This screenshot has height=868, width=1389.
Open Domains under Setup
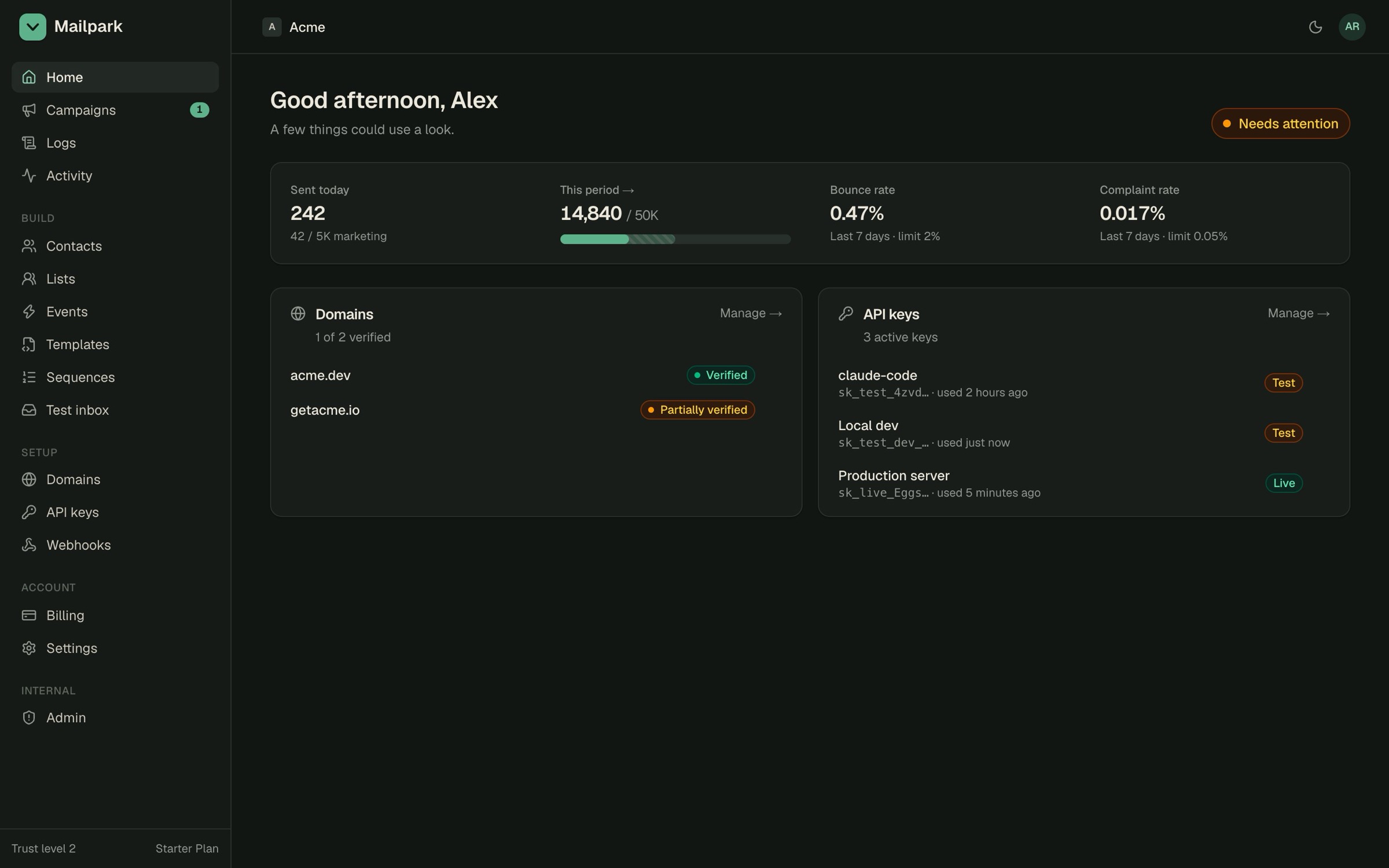click(x=115, y=479)
